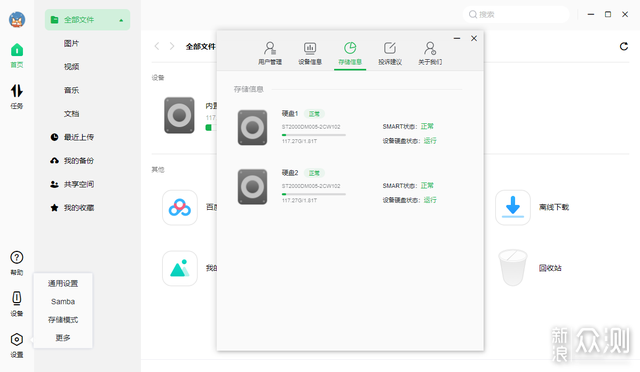Open 视频 videos category

(x=71, y=67)
